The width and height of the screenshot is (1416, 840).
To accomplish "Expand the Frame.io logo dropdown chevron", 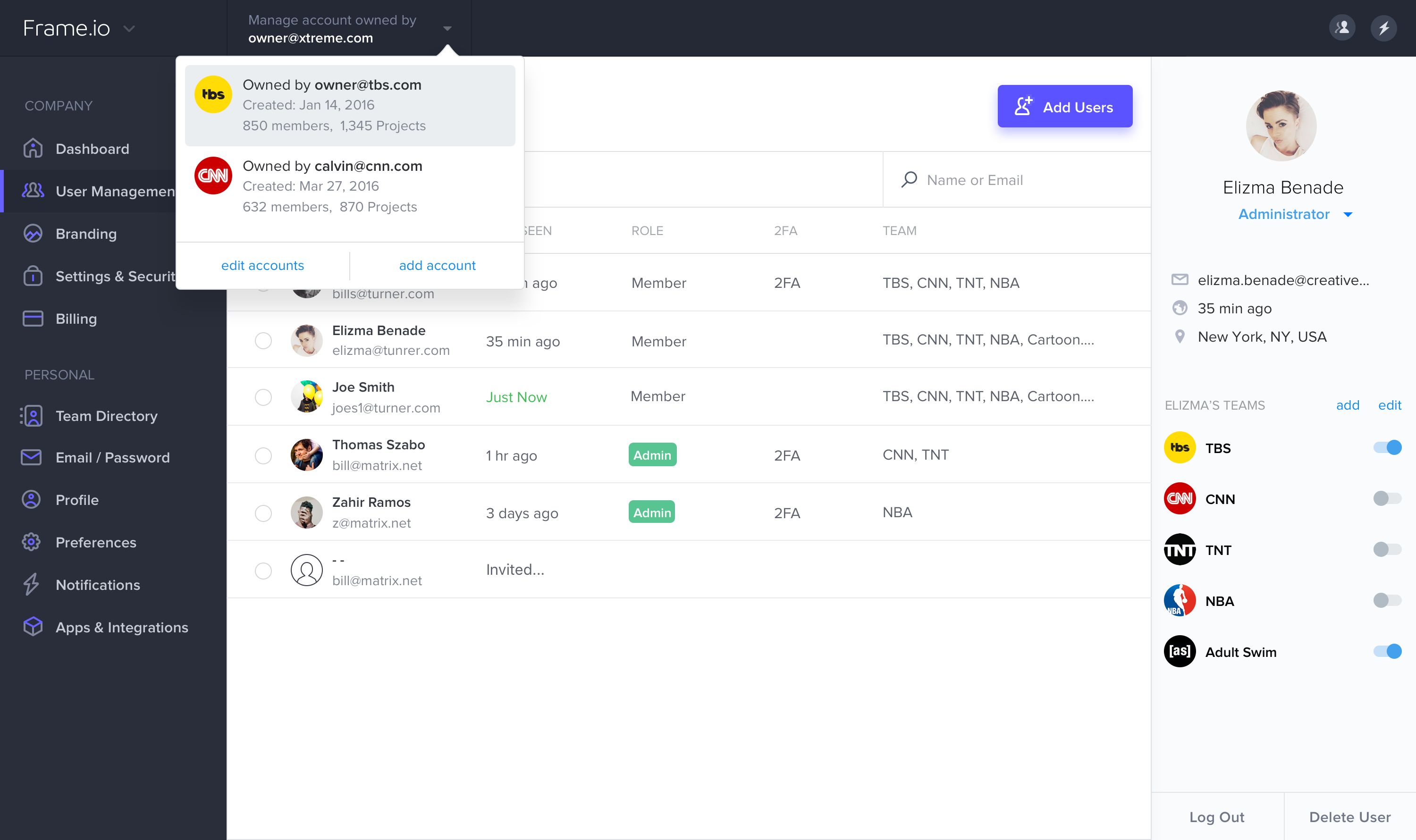I will click(x=129, y=28).
